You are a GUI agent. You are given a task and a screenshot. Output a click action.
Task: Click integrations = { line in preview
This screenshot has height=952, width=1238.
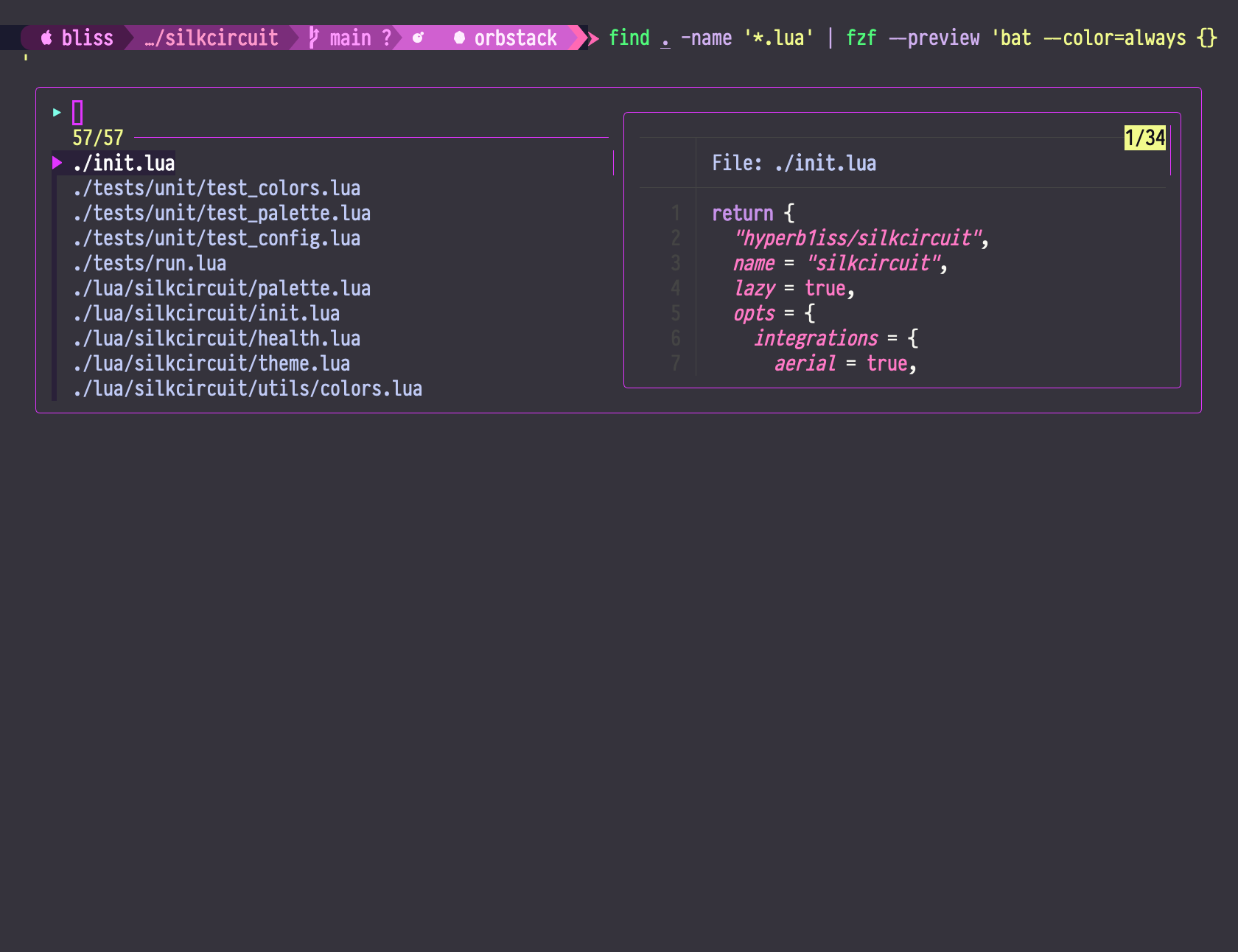coord(836,338)
